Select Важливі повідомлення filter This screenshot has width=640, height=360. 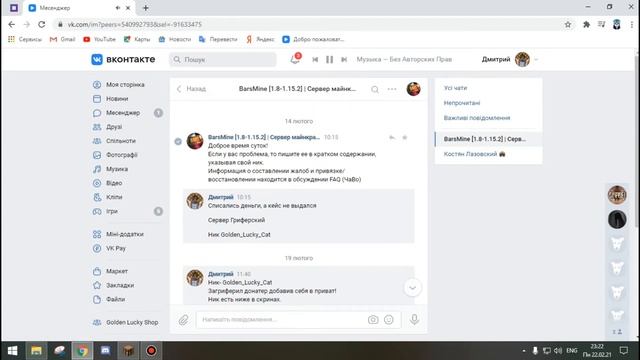pyautogui.click(x=477, y=118)
